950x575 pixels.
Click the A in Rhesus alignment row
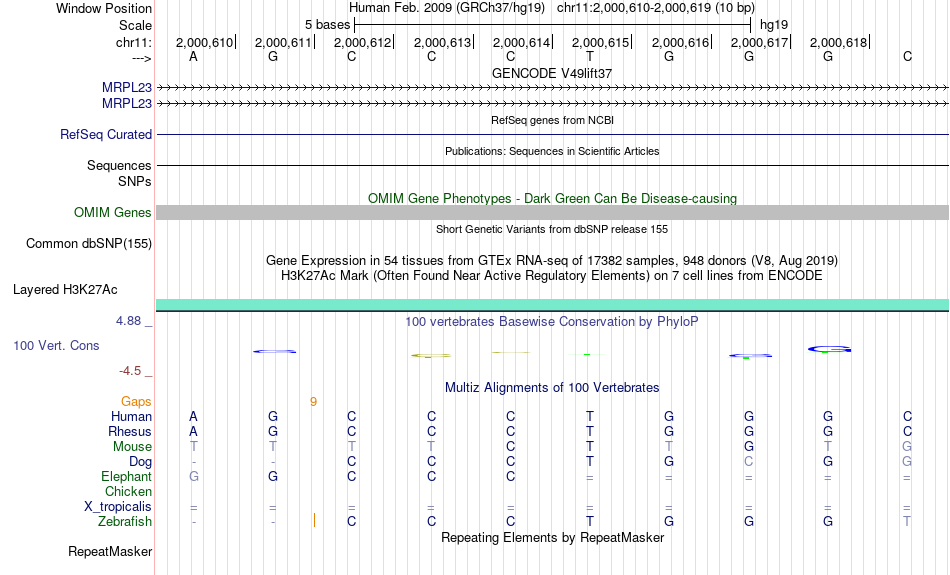(193, 431)
